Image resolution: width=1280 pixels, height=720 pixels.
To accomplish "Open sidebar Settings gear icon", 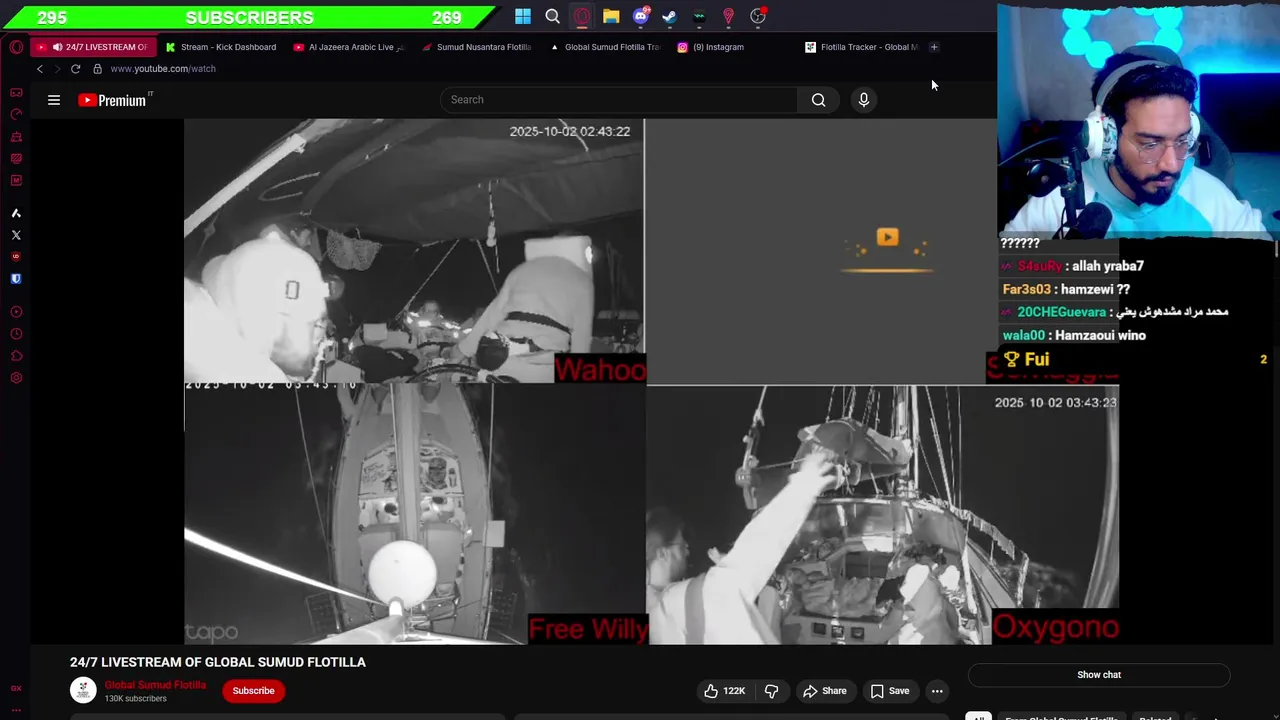I will click(x=16, y=378).
